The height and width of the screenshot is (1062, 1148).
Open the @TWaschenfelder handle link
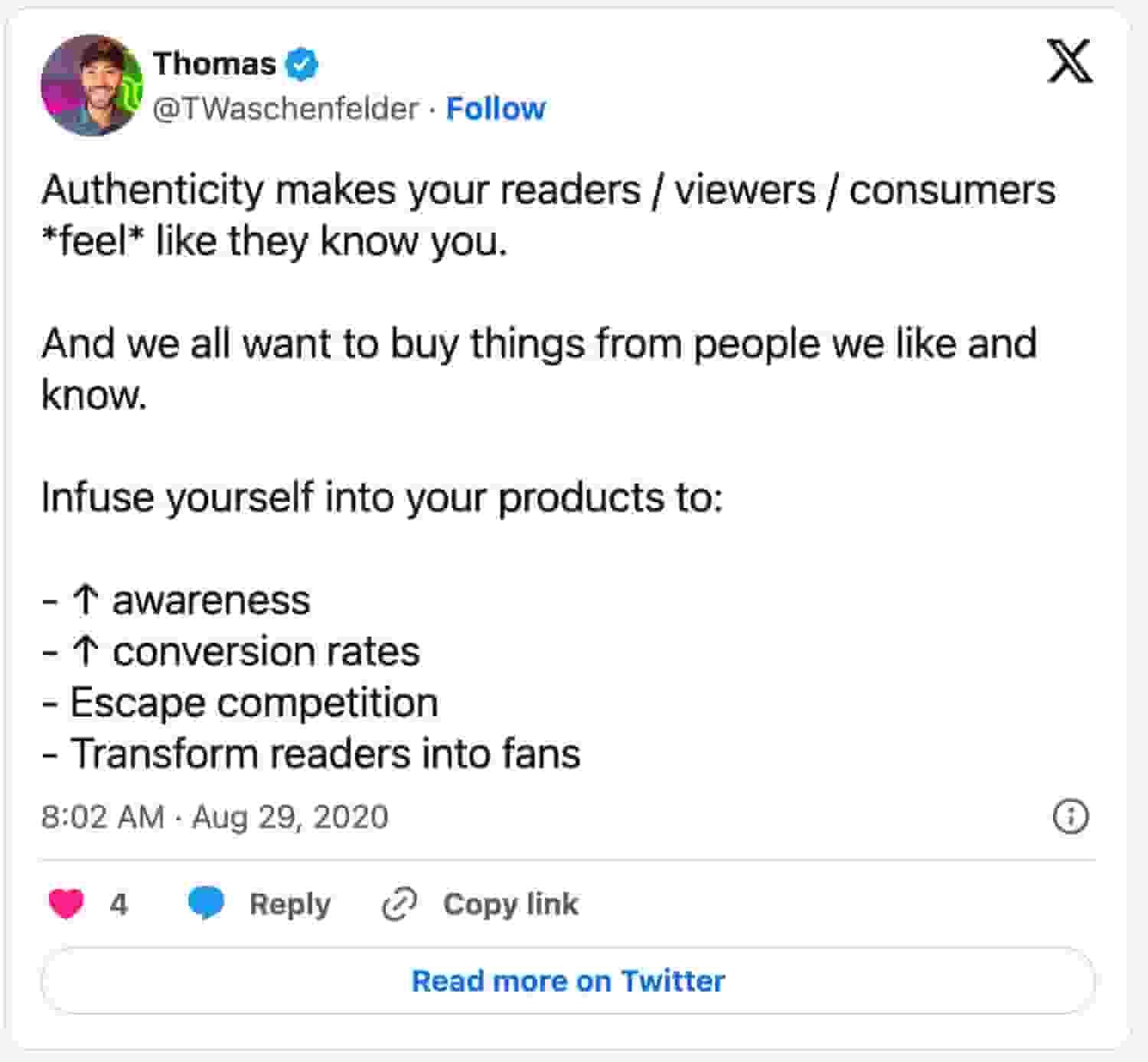coord(285,109)
